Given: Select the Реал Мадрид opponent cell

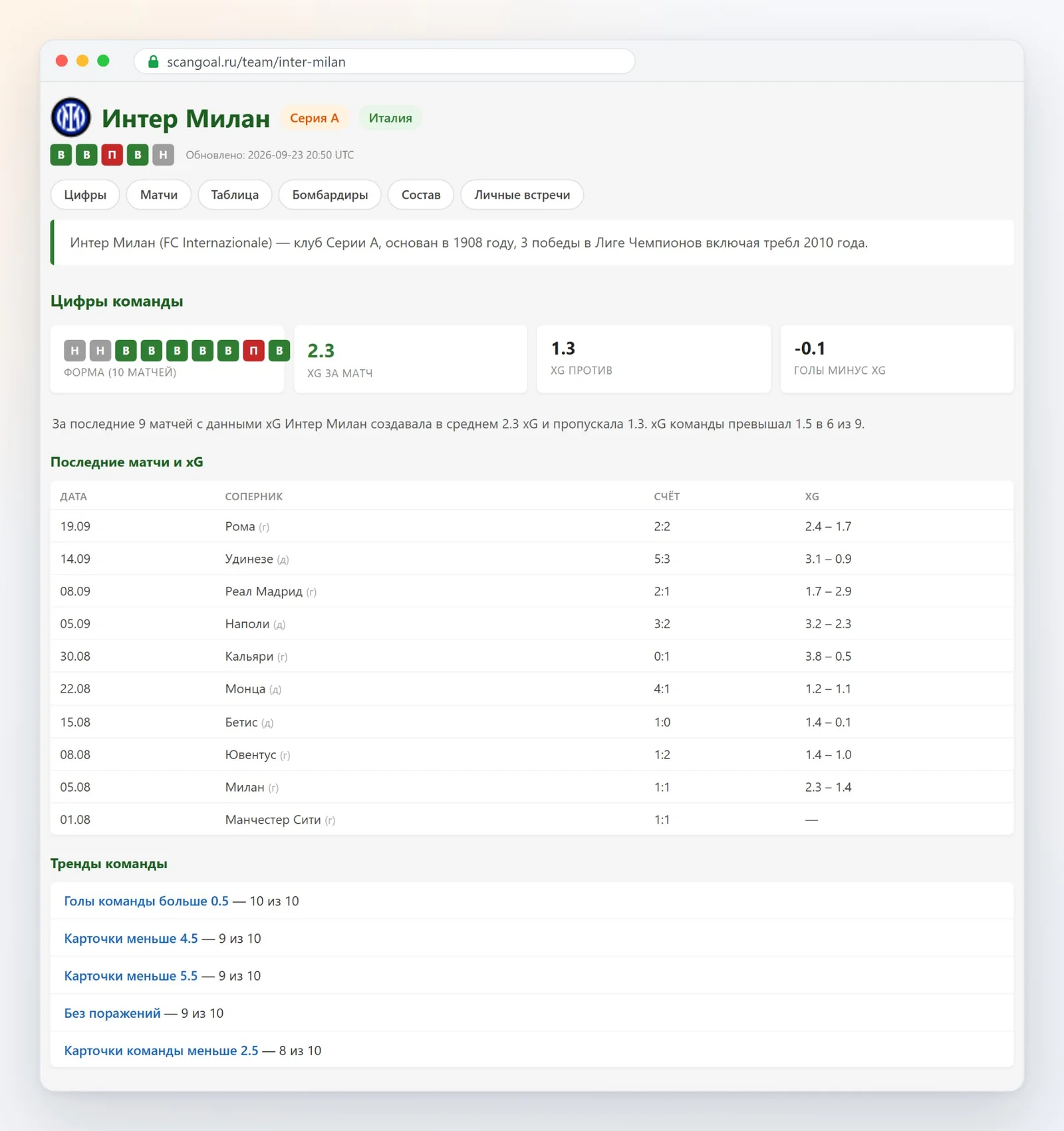Looking at the screenshot, I should (x=271, y=591).
